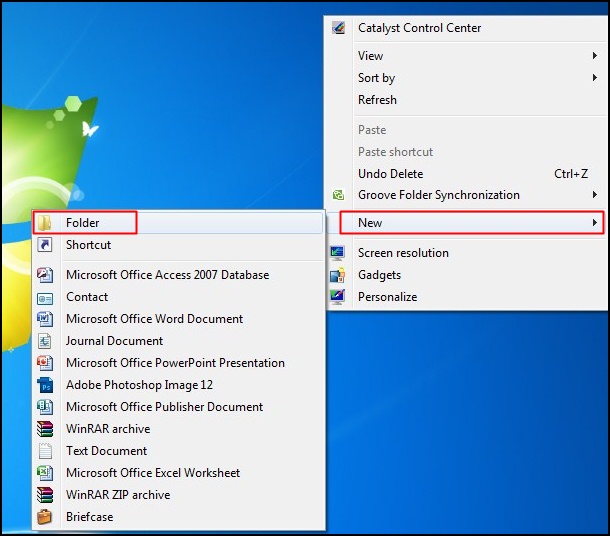Image resolution: width=610 pixels, height=536 pixels.
Task: Click the PowerPoint Presentation icon
Action: pyautogui.click(x=45, y=363)
